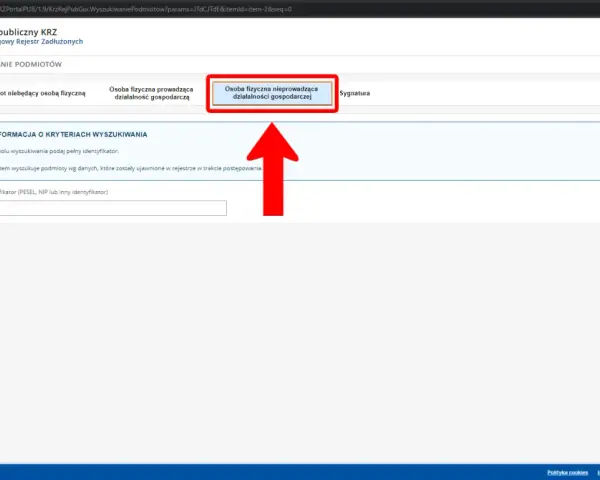Open tab Osoba fizyczna prowadząca działalność gospodarczą
600x480 pixels.
coord(151,93)
